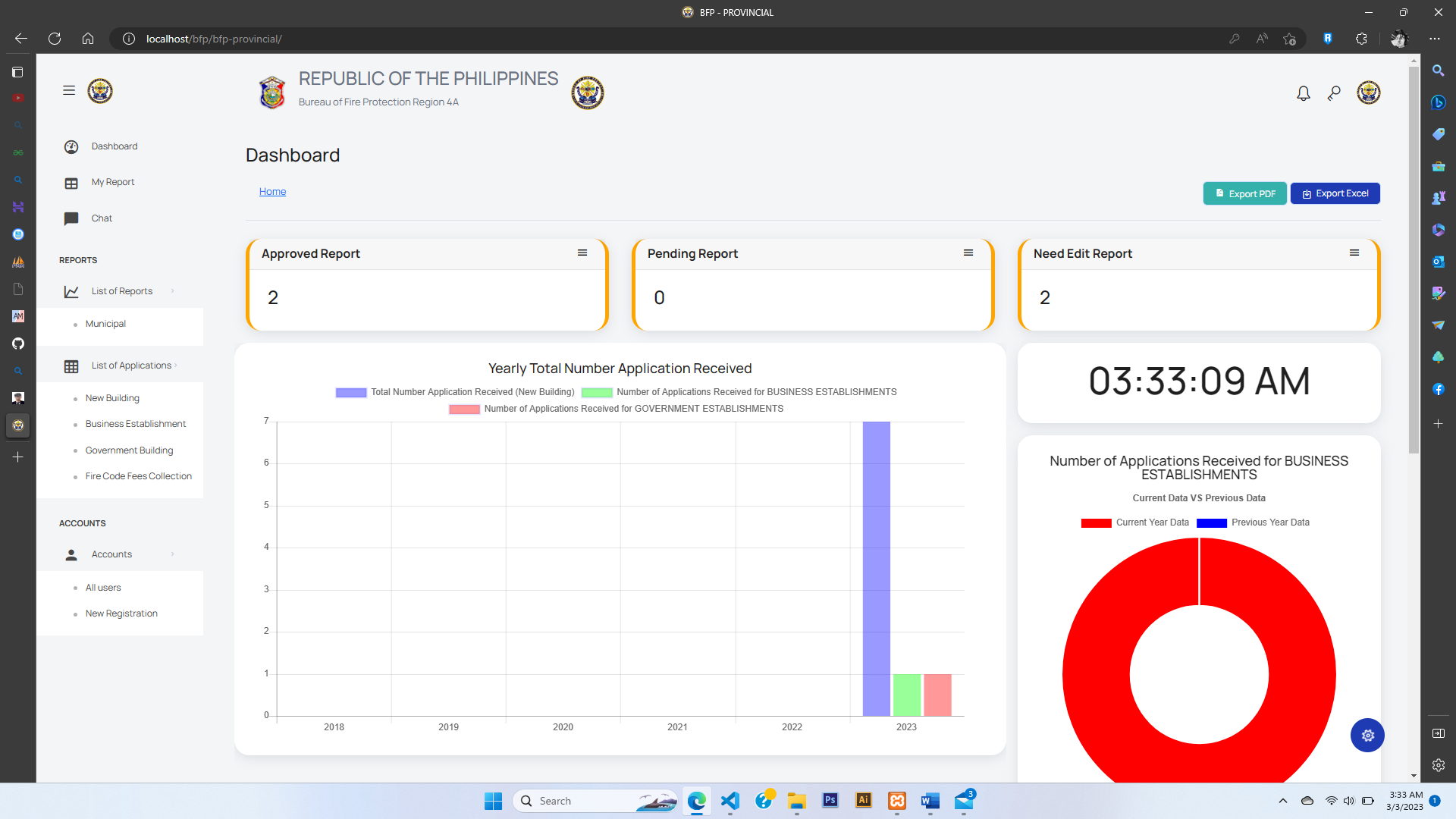Open Visual Studio Code from the taskbar
This screenshot has width=1456, height=819.
click(x=730, y=801)
